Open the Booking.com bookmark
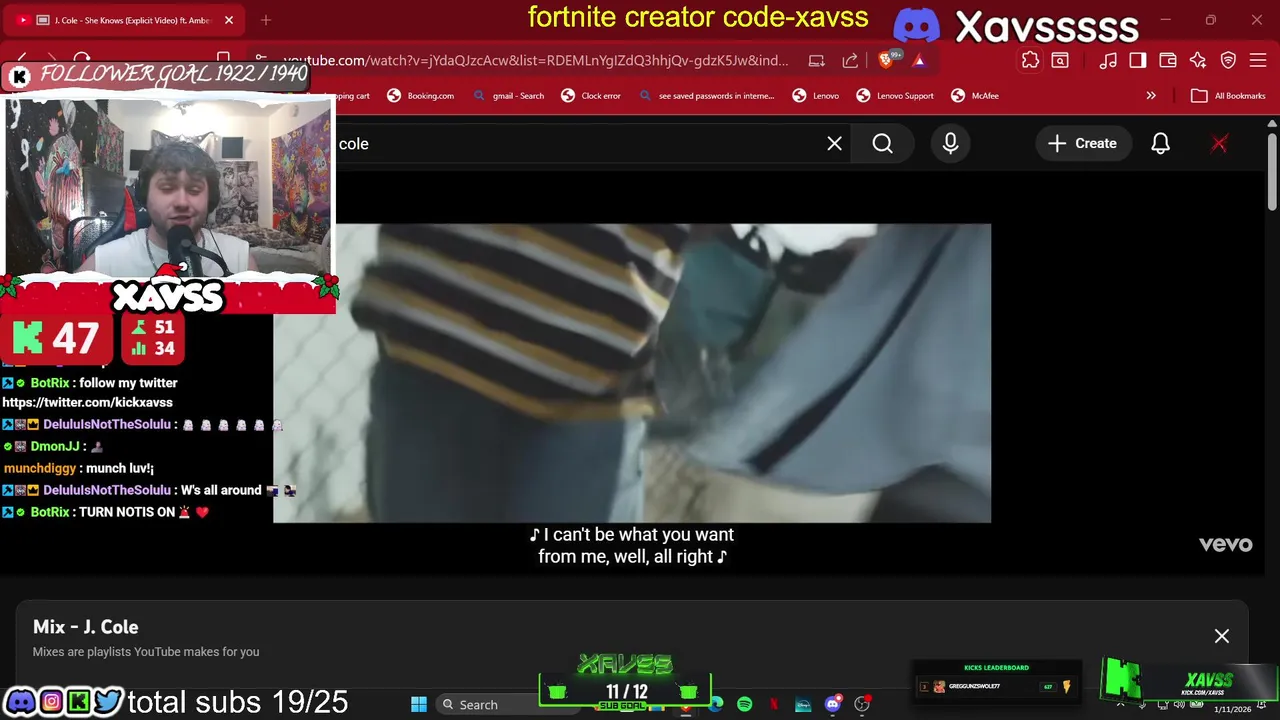Screen dimensions: 1280x720 pyautogui.click(x=420, y=96)
